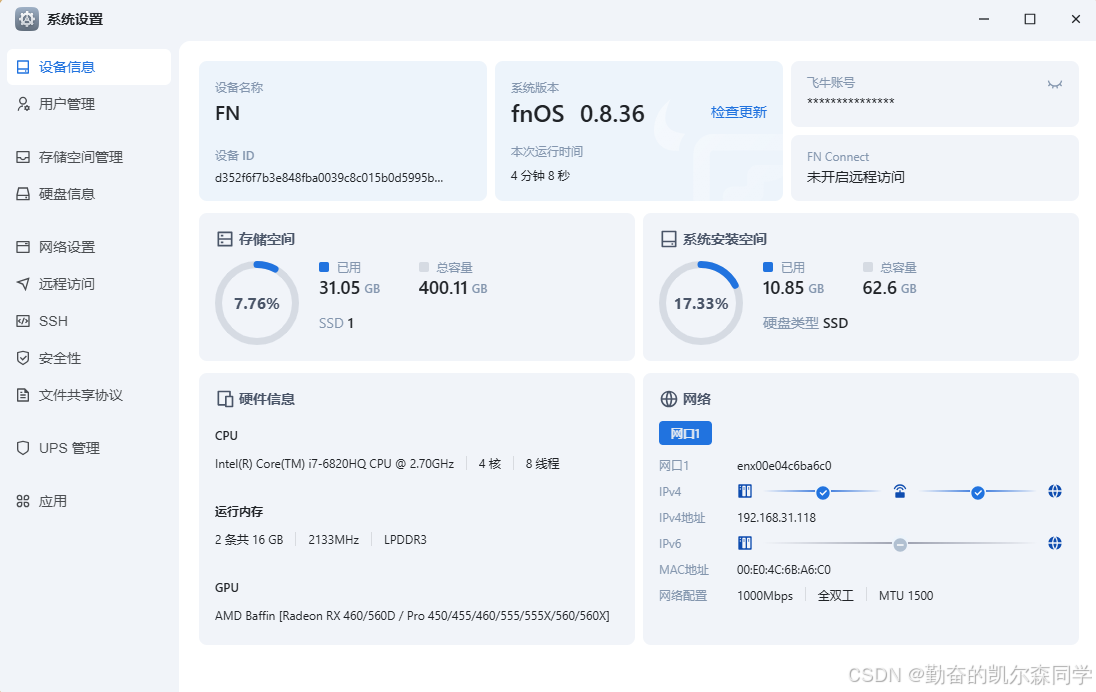Click the IPv4 router icon in middle
This screenshot has height=692, width=1096.
900,491
